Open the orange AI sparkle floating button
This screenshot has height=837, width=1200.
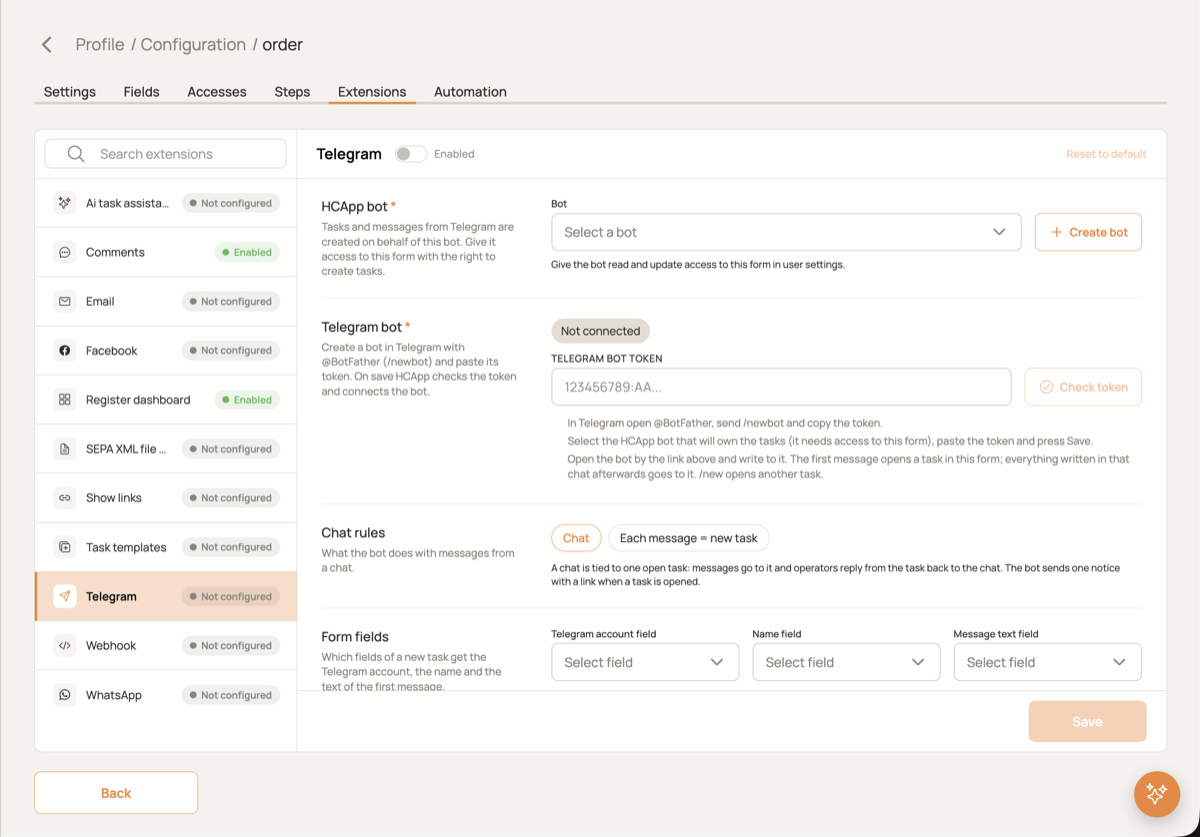point(1157,794)
